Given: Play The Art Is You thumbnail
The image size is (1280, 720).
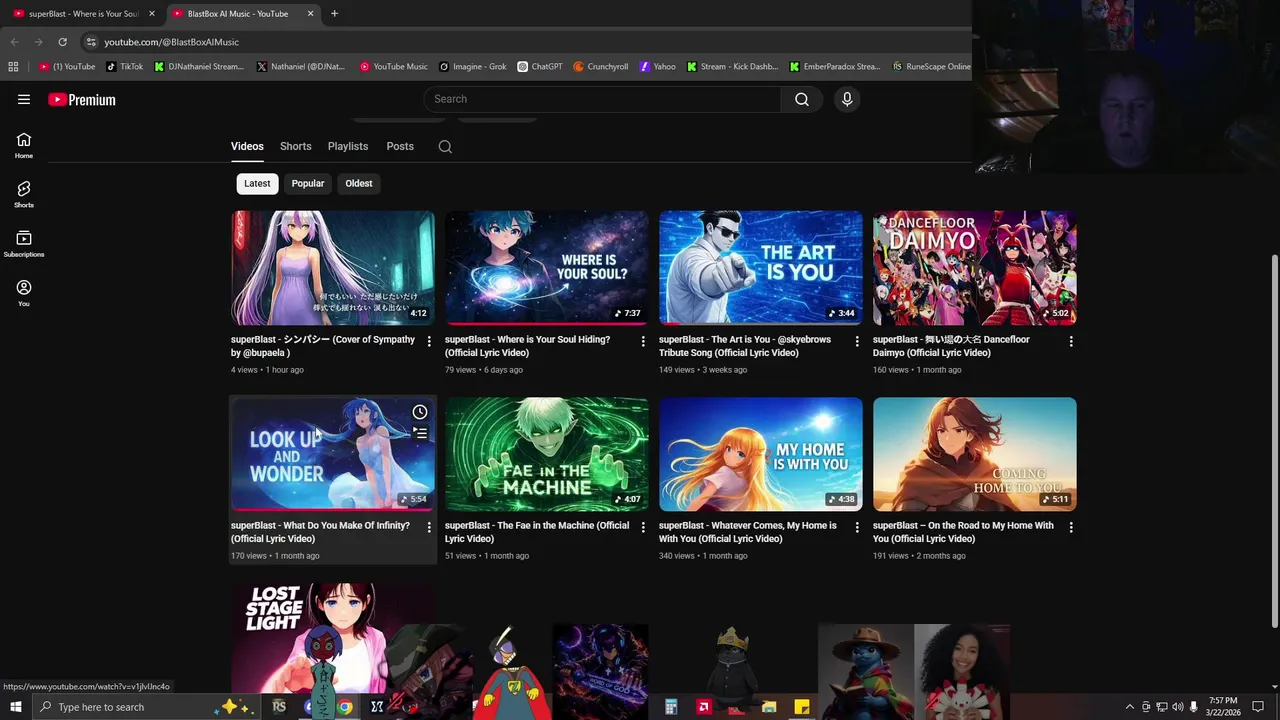Looking at the screenshot, I should pyautogui.click(x=761, y=268).
